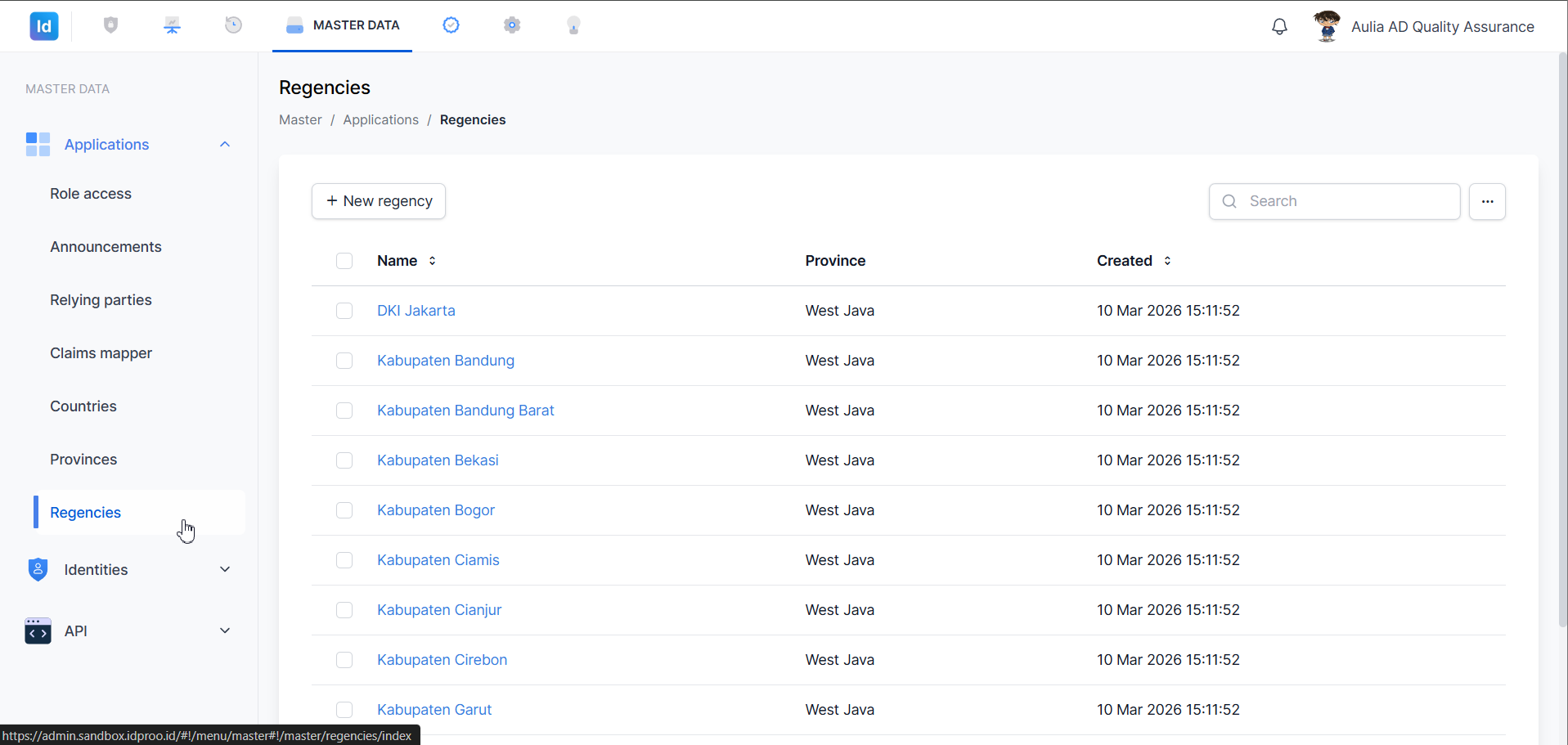Sort by Created column arrows
Image resolution: width=1568 pixels, height=745 pixels.
[1167, 261]
